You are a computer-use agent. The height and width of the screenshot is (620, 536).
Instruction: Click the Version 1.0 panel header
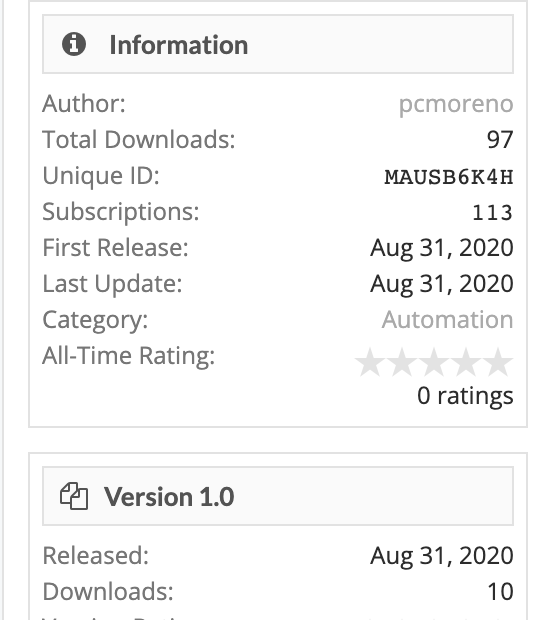click(x=278, y=496)
